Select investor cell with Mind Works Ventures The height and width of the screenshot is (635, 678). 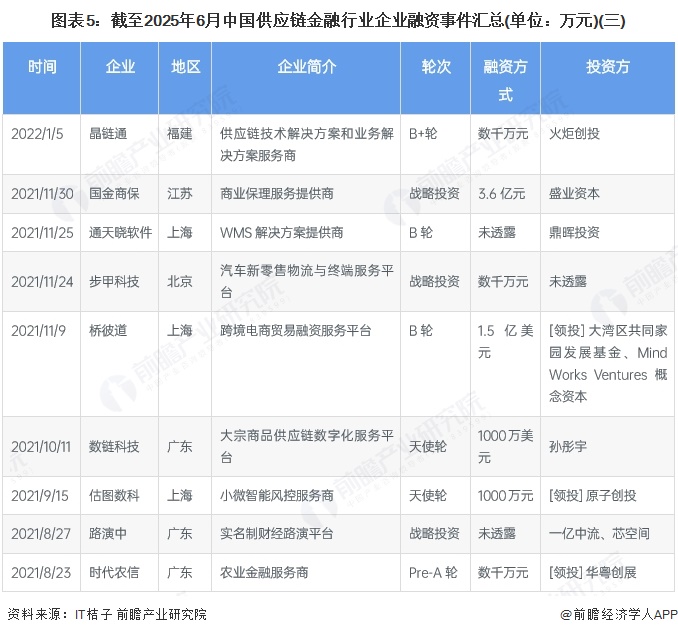608,364
